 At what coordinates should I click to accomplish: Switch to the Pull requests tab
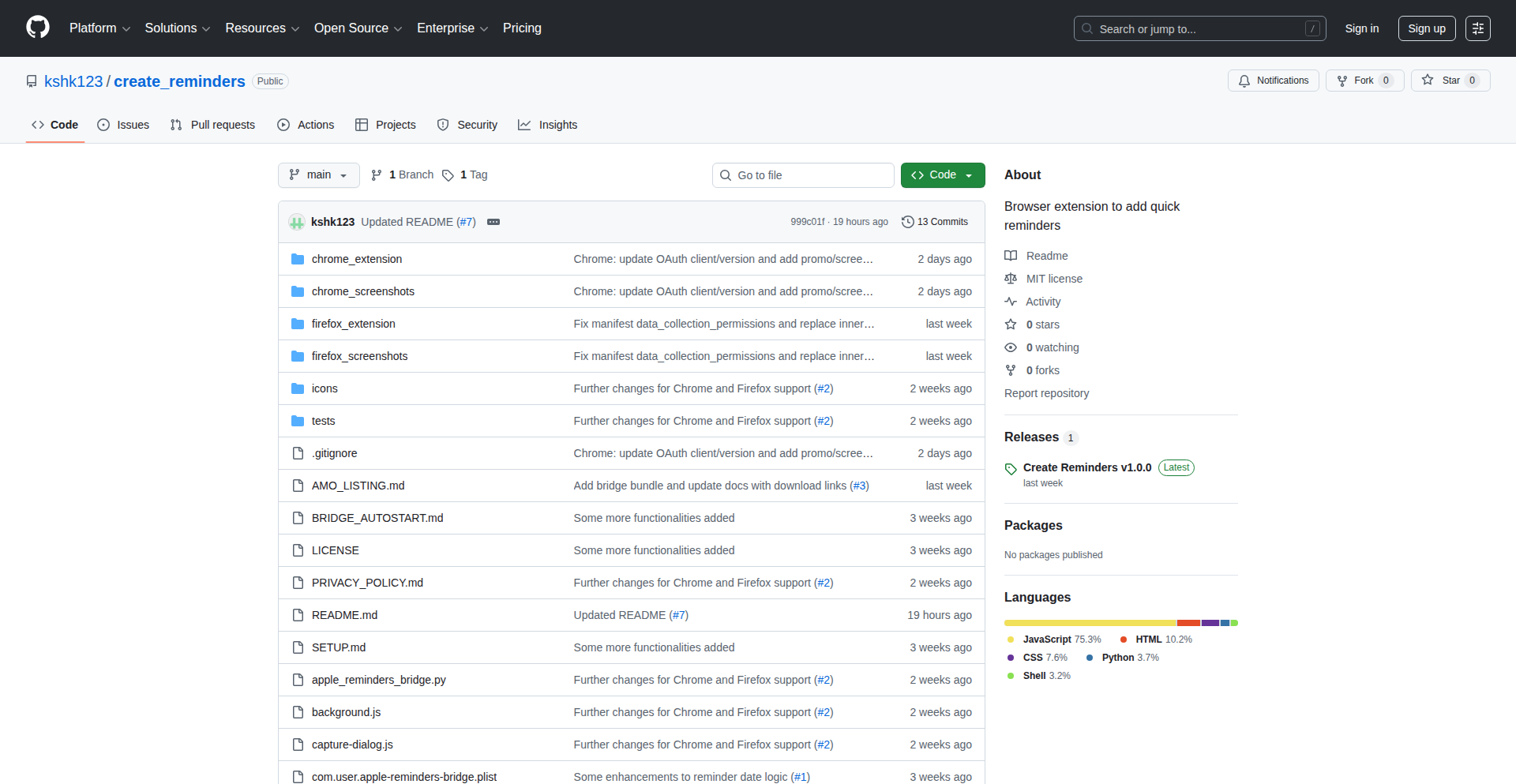click(212, 125)
